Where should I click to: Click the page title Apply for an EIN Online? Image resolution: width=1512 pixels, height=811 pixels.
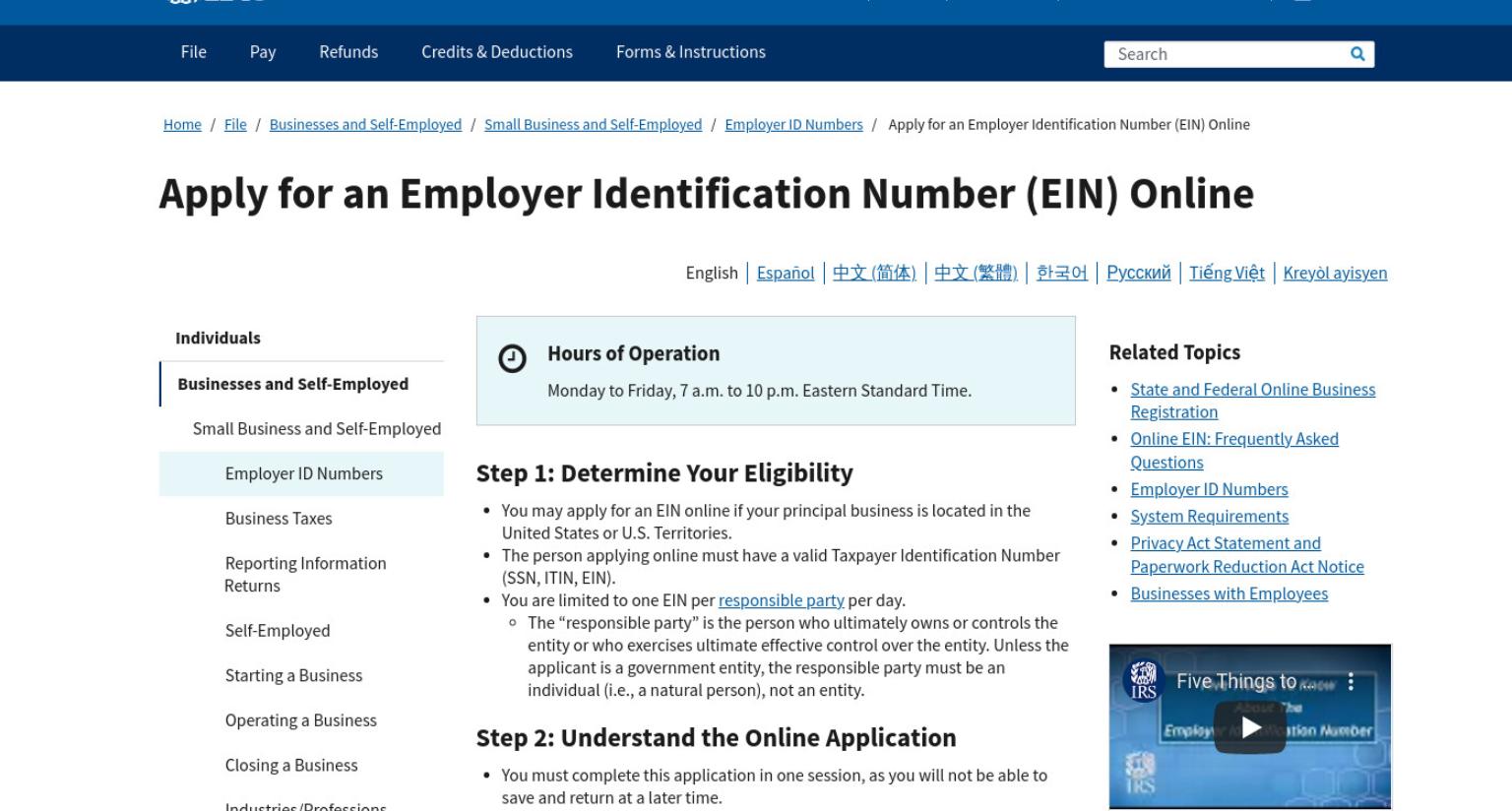coord(706,194)
